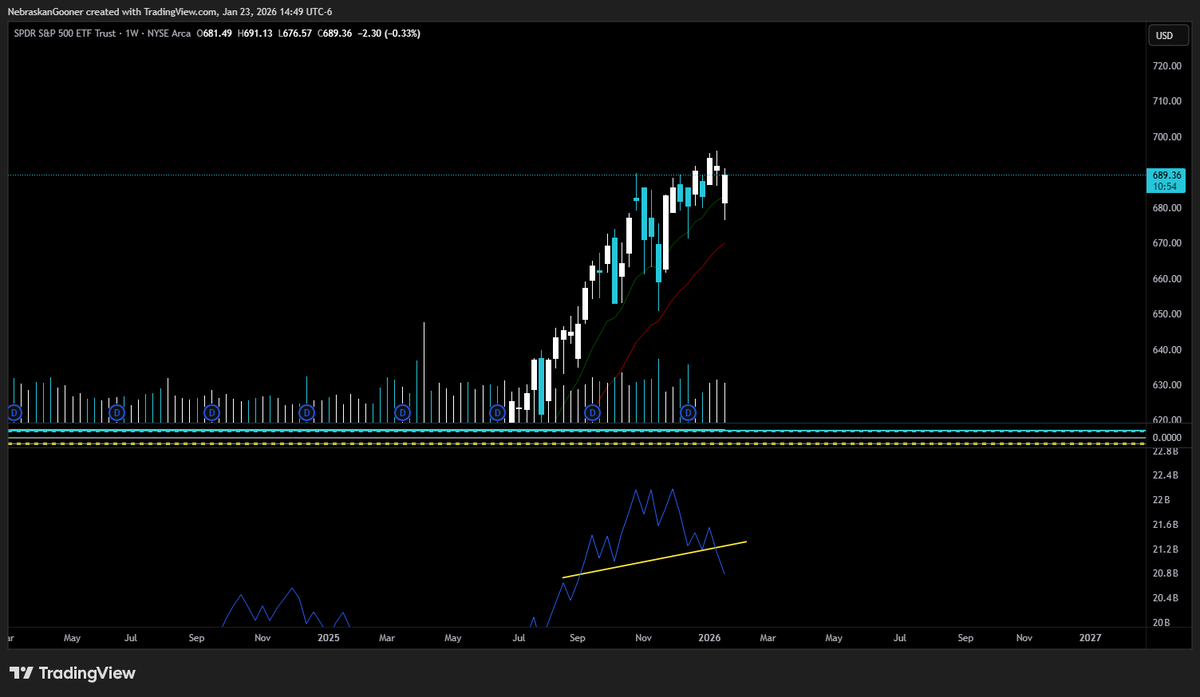1200x697 pixels.
Task: Select the cyan horizontal line in the middle pane
Action: pyautogui.click(x=575, y=431)
